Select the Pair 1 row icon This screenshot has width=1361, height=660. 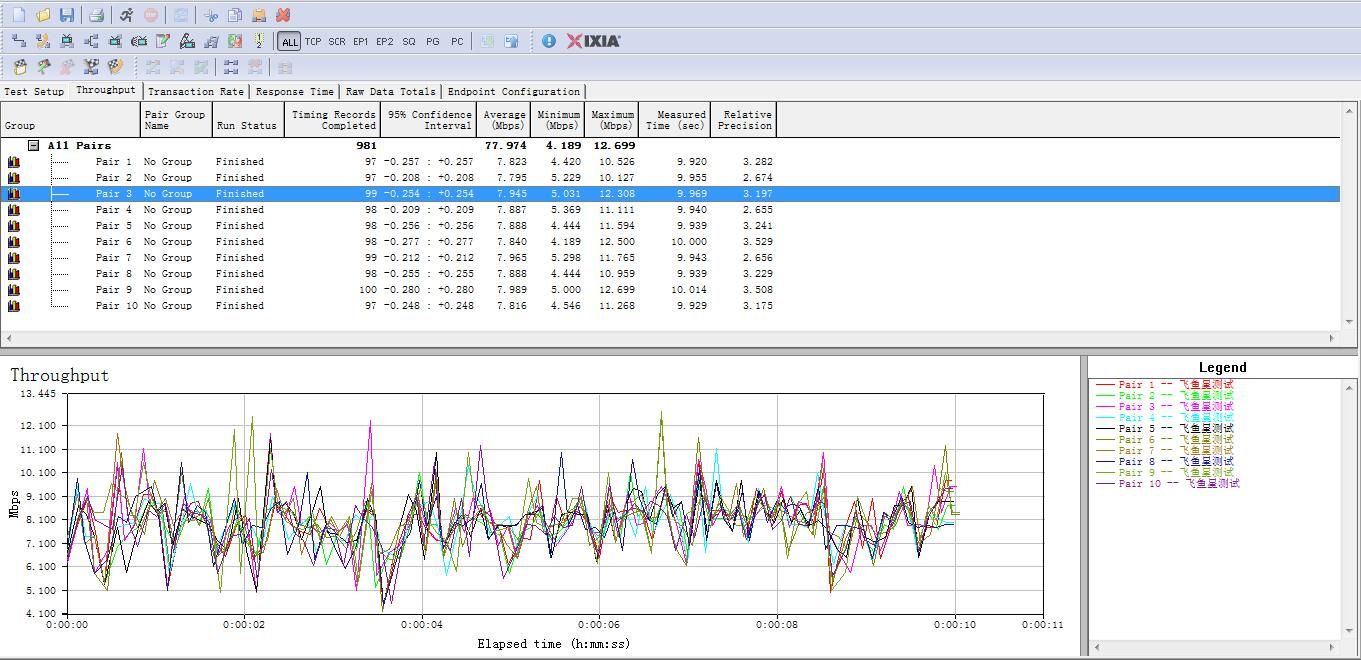(14, 162)
